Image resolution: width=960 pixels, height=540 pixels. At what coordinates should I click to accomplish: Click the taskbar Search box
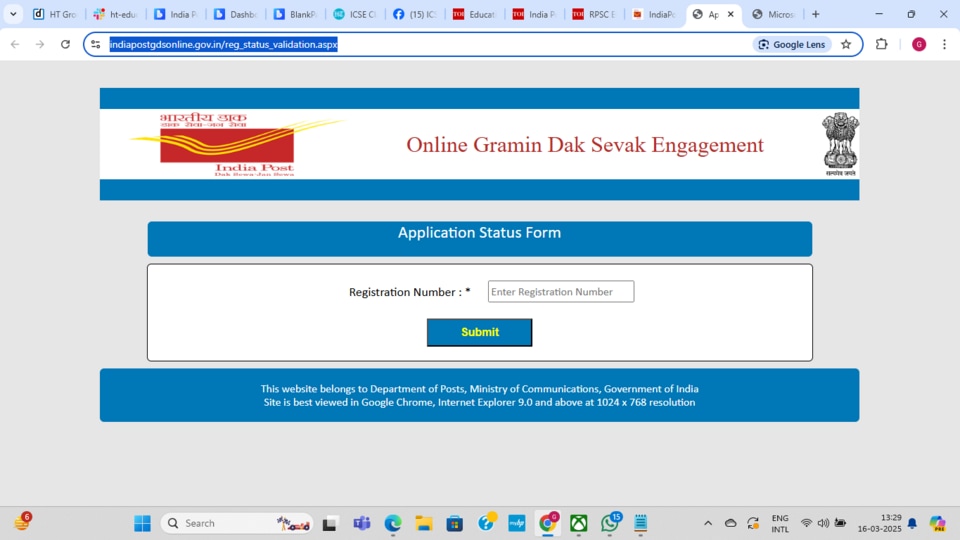[x=236, y=523]
